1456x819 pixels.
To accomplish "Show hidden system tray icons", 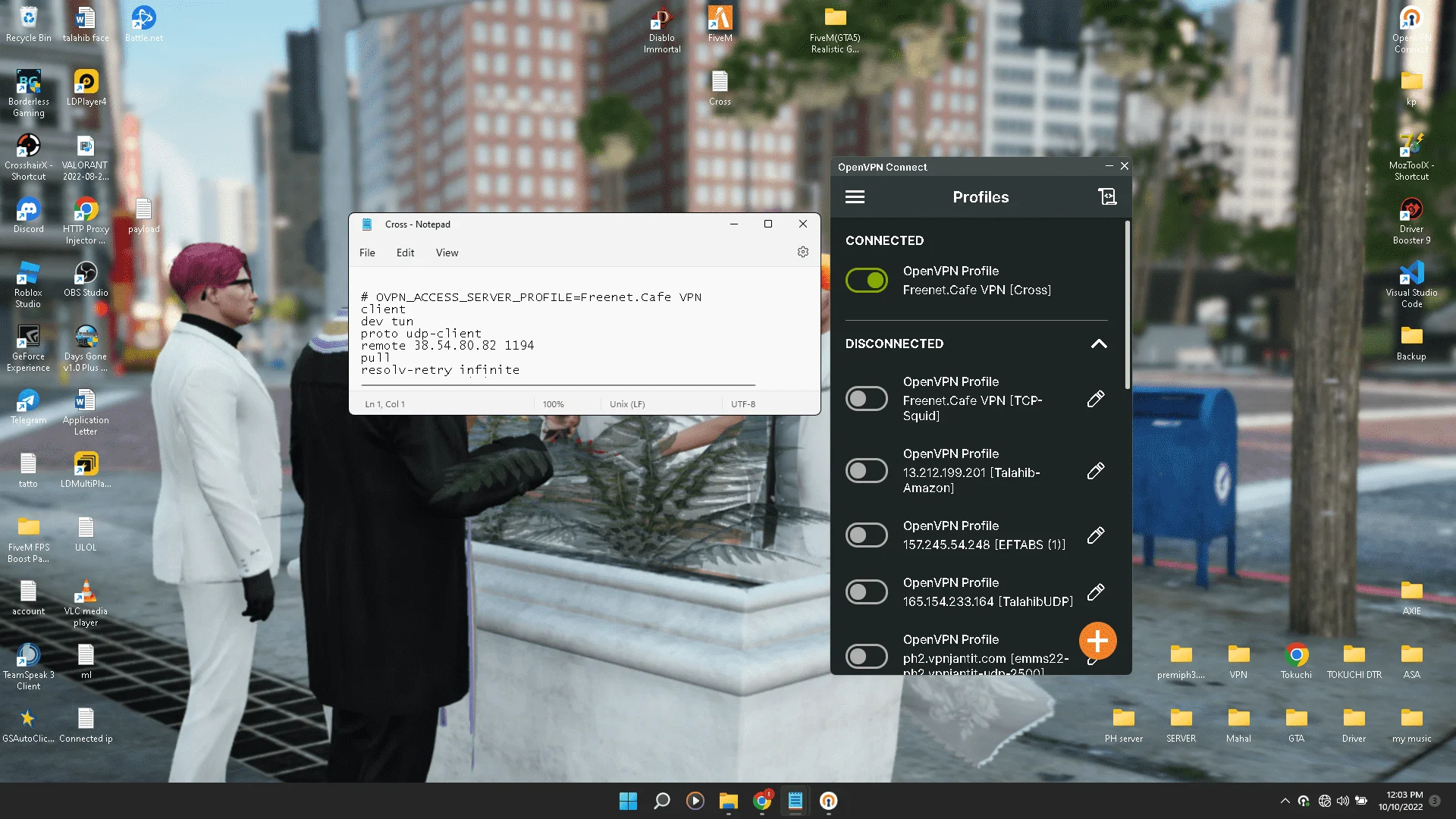I will tap(1285, 801).
